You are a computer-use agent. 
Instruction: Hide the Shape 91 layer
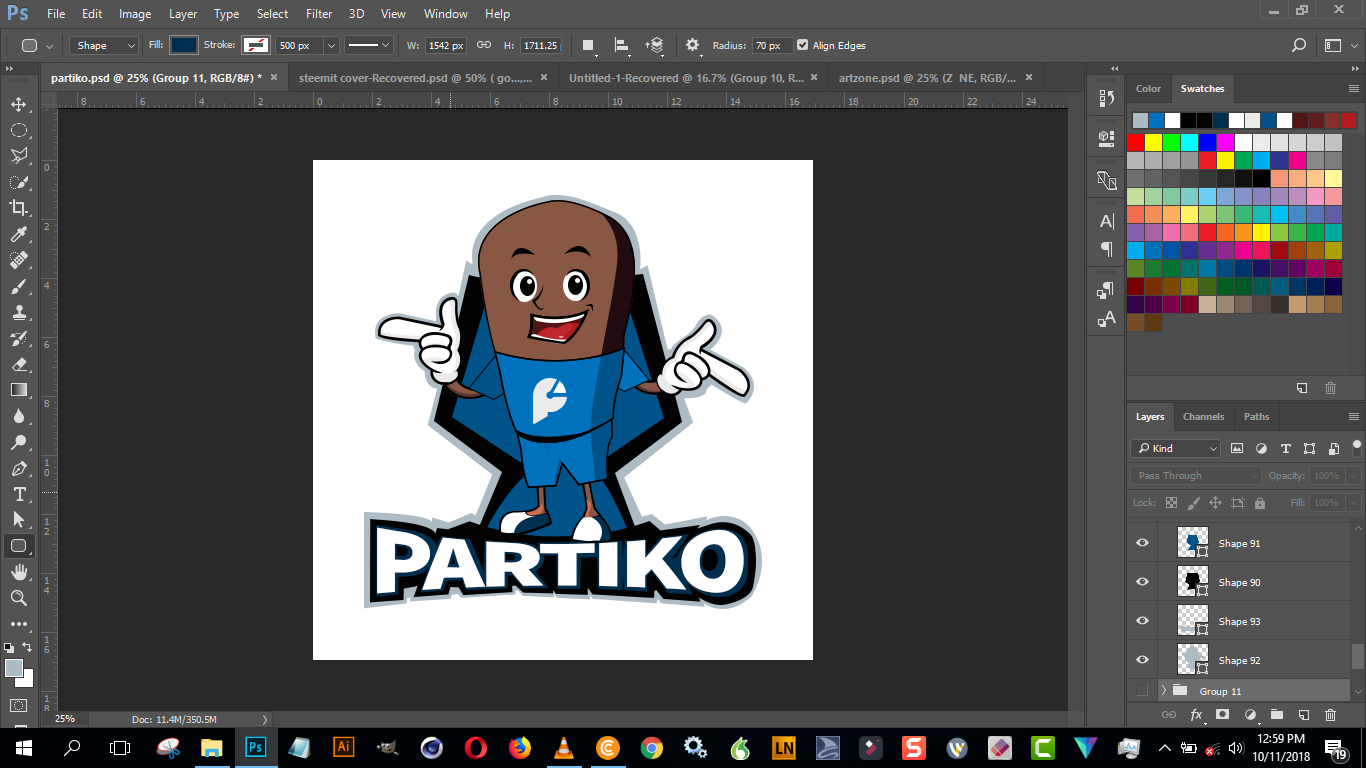pyautogui.click(x=1142, y=543)
